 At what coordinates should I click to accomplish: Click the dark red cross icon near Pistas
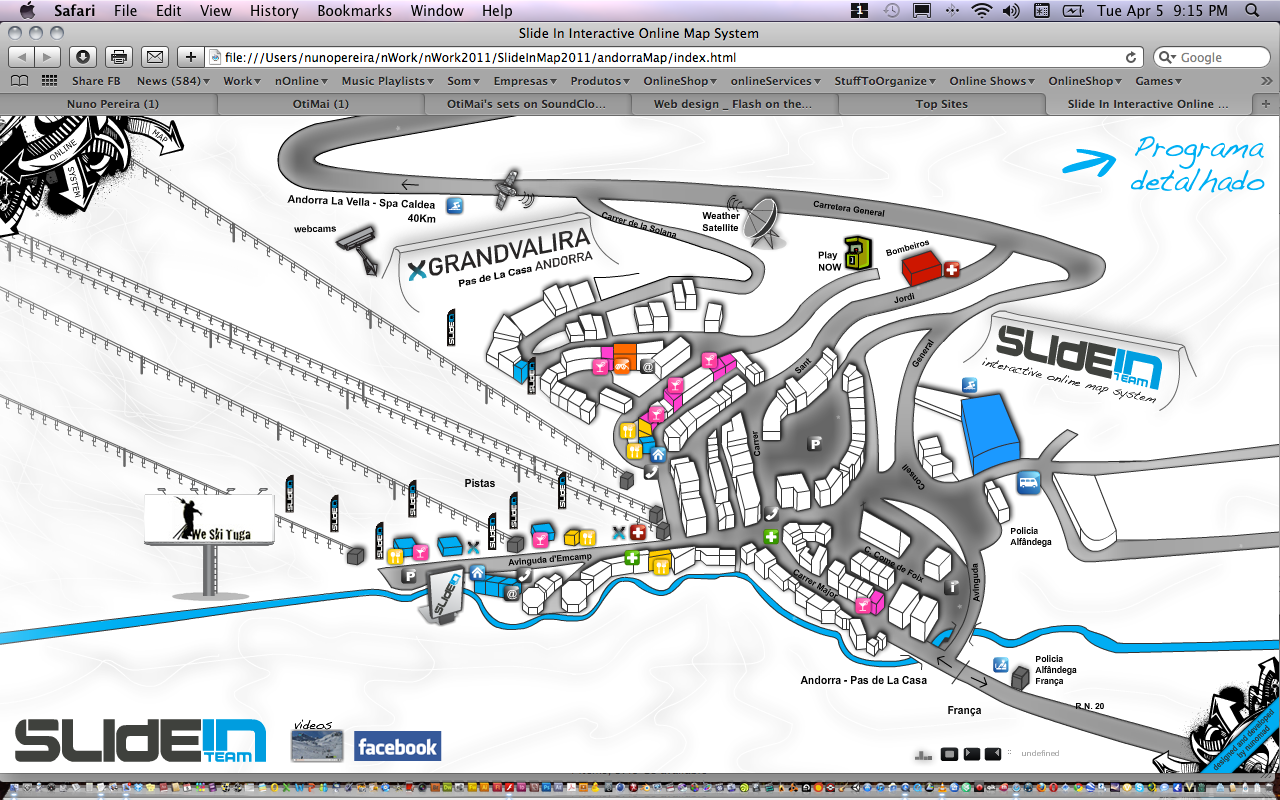pos(637,533)
